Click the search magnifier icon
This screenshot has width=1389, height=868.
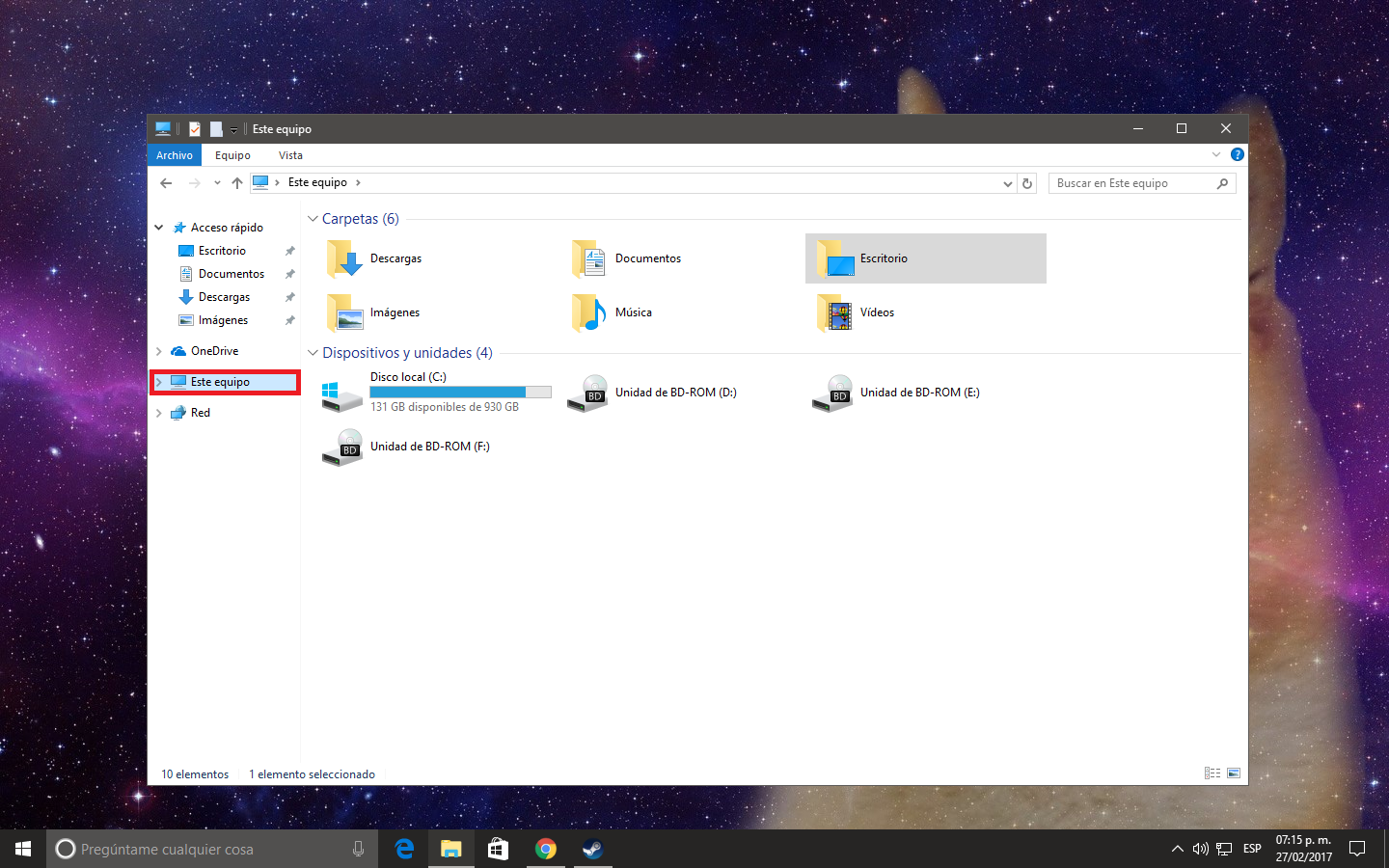coord(1222,183)
